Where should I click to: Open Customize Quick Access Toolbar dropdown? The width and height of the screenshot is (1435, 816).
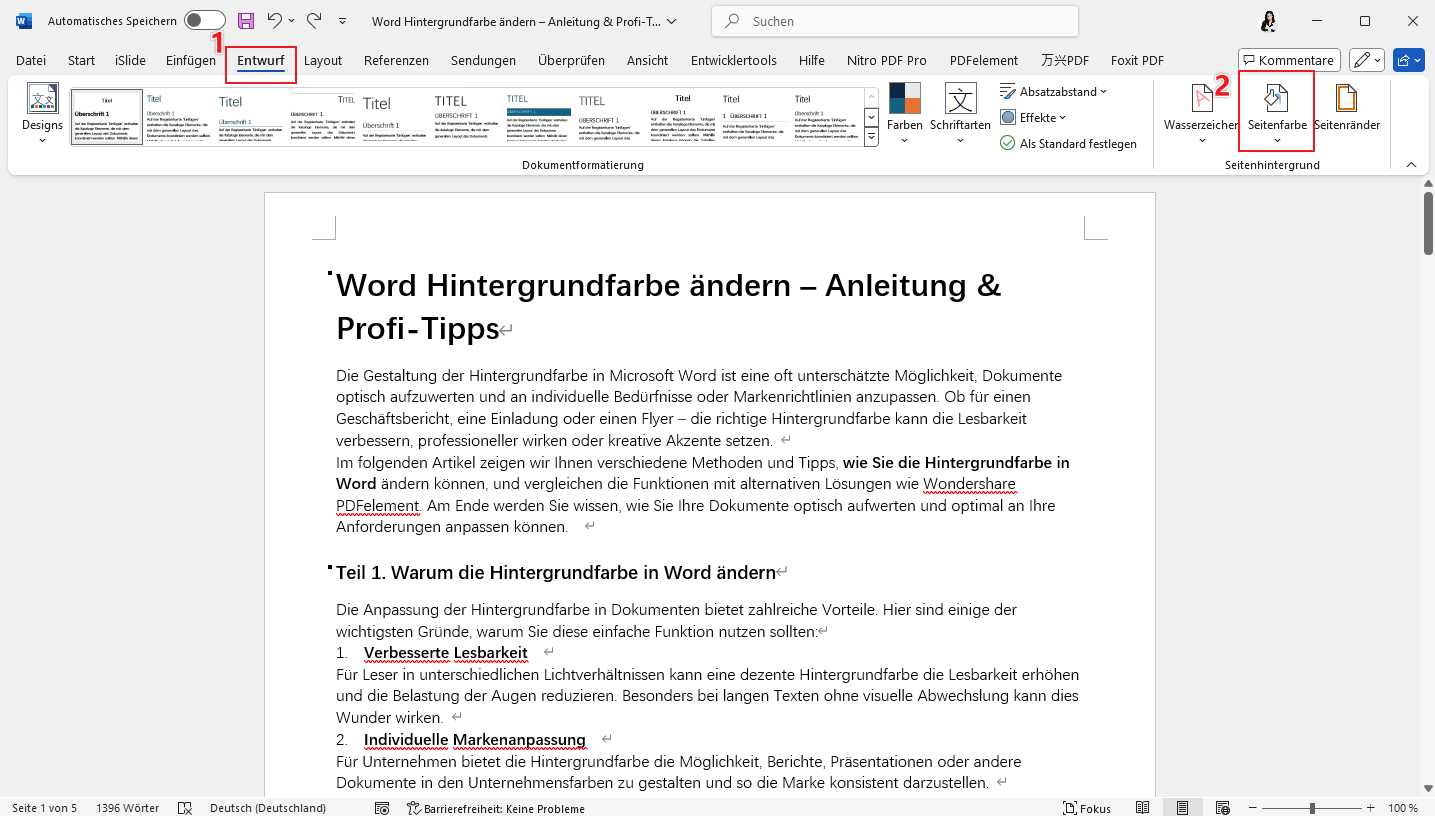pos(343,21)
